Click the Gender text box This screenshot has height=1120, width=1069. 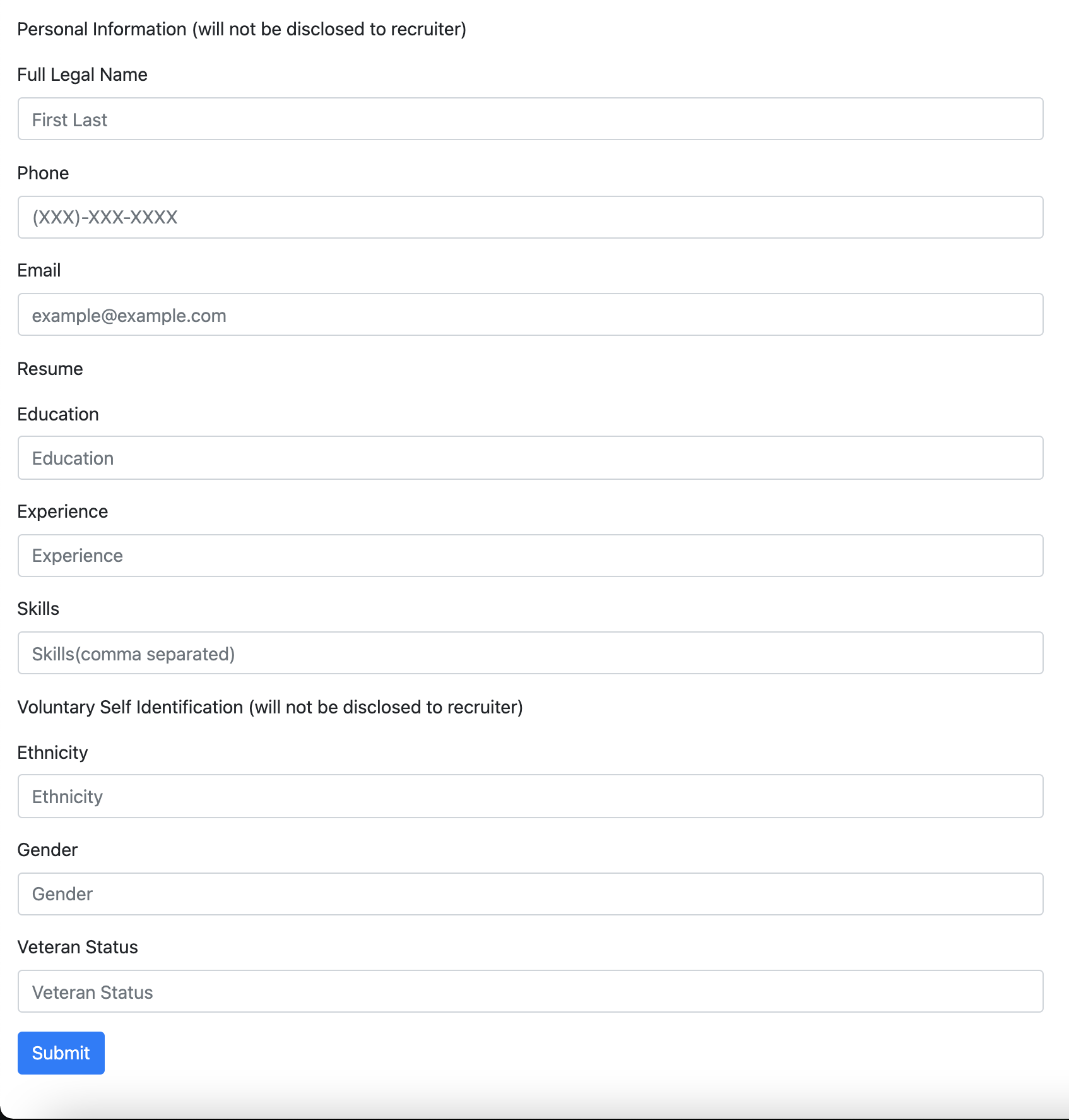(530, 894)
